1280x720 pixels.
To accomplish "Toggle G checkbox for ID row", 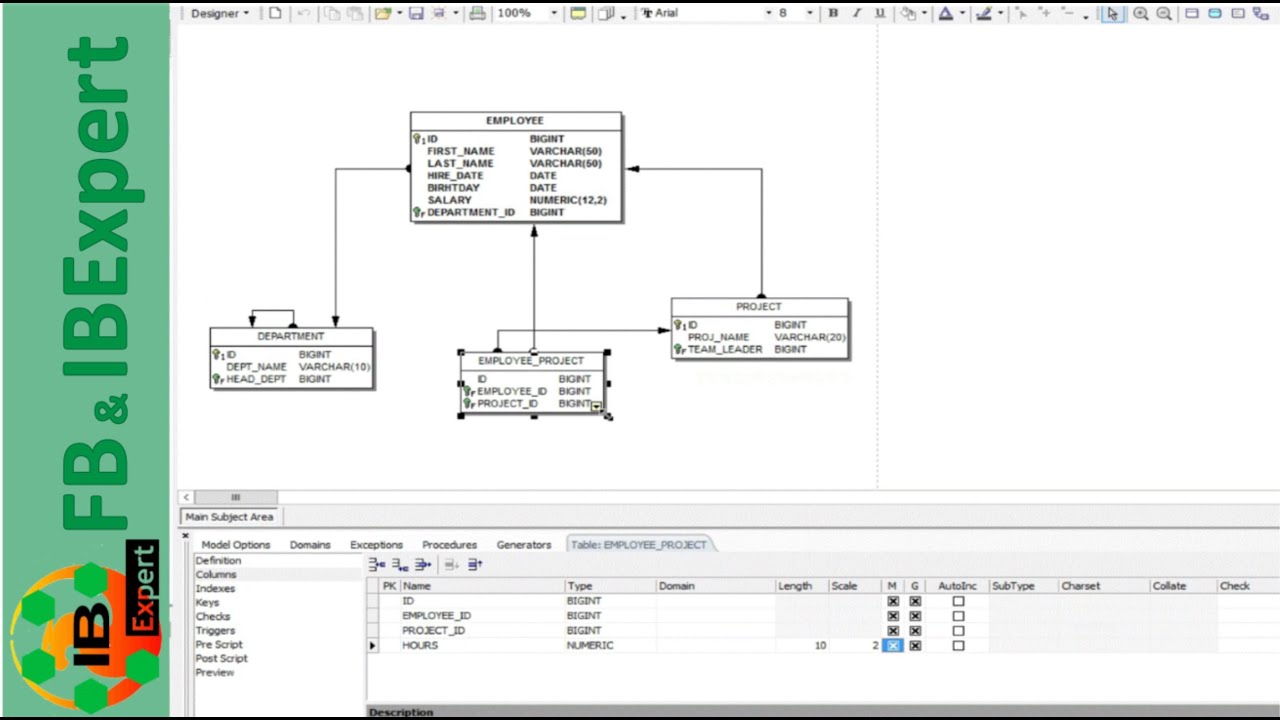I will click(915, 601).
